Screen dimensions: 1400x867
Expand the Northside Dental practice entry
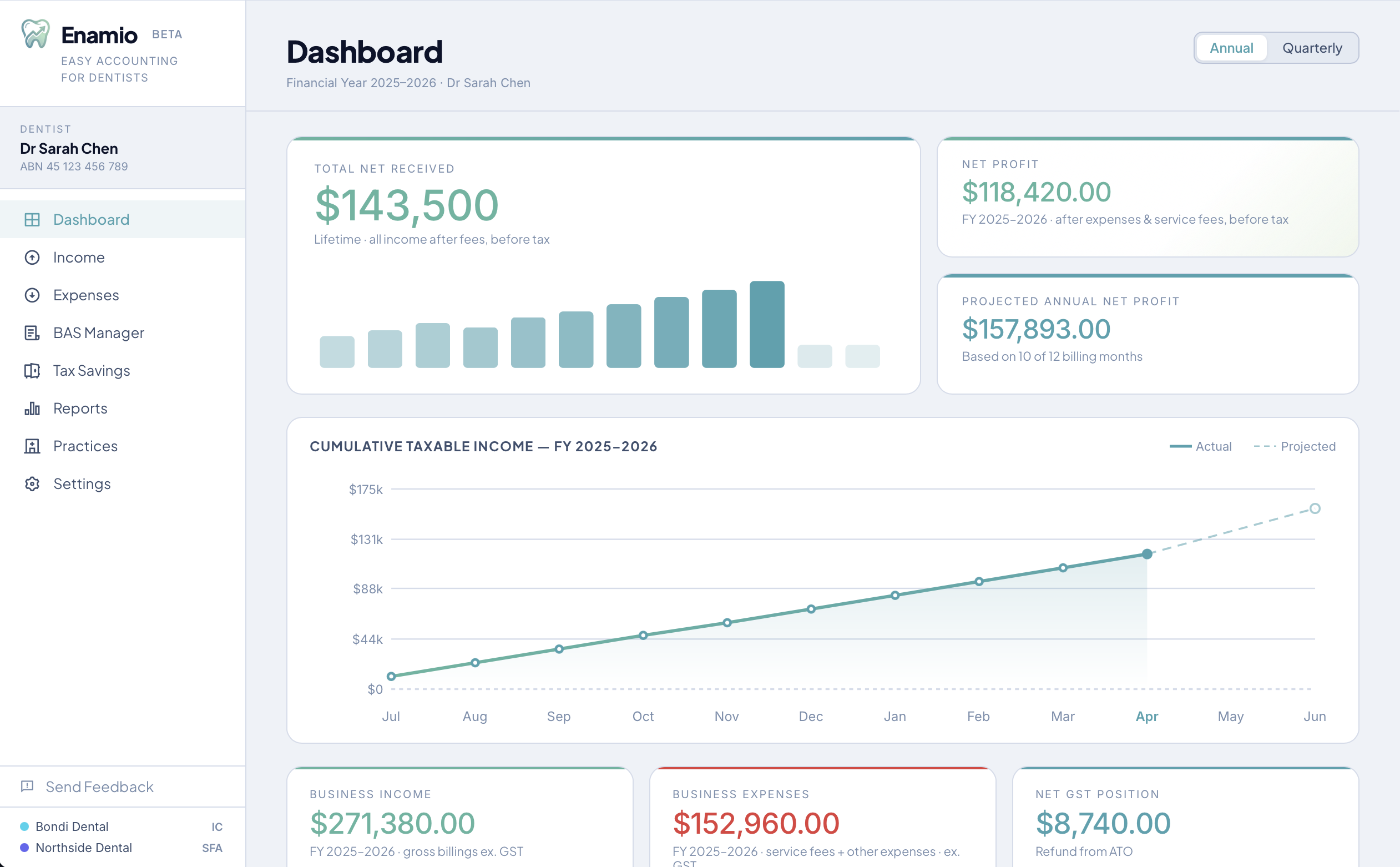point(84,848)
